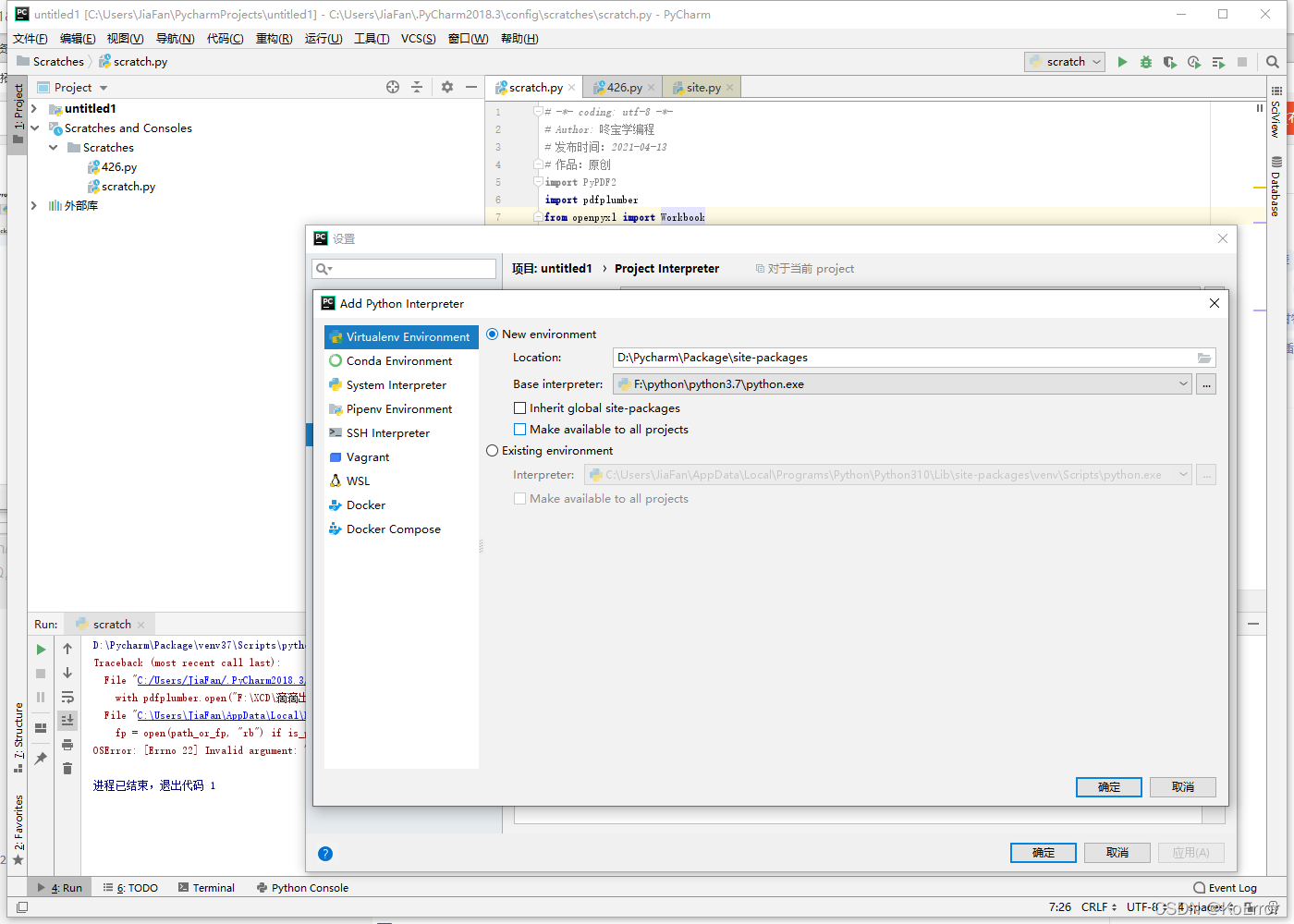Image resolution: width=1294 pixels, height=924 pixels.
Task: Collapse all in Project panel
Action: 417,87
